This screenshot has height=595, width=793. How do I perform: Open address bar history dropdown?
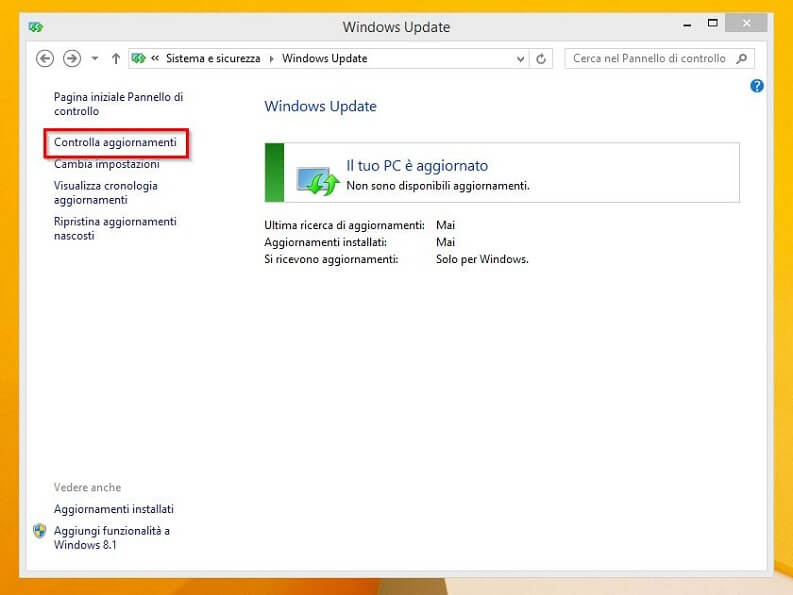520,59
